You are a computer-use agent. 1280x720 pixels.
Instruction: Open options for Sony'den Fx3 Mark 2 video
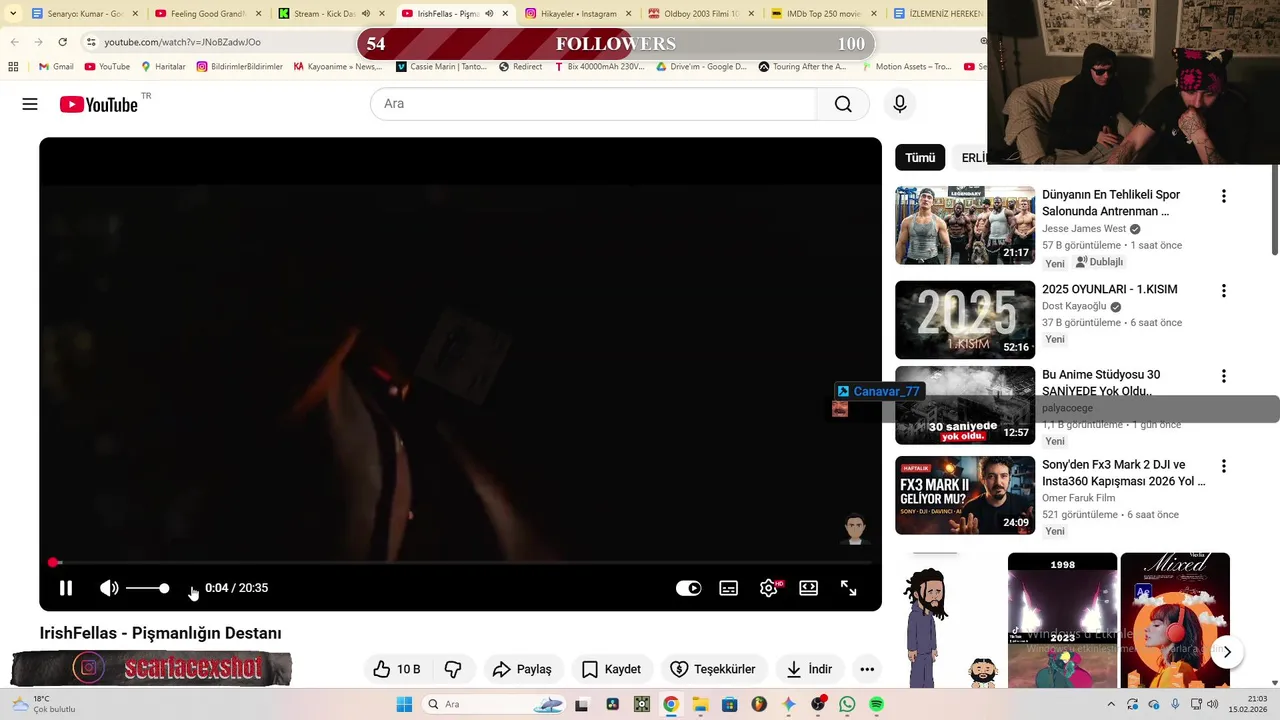[1223, 466]
